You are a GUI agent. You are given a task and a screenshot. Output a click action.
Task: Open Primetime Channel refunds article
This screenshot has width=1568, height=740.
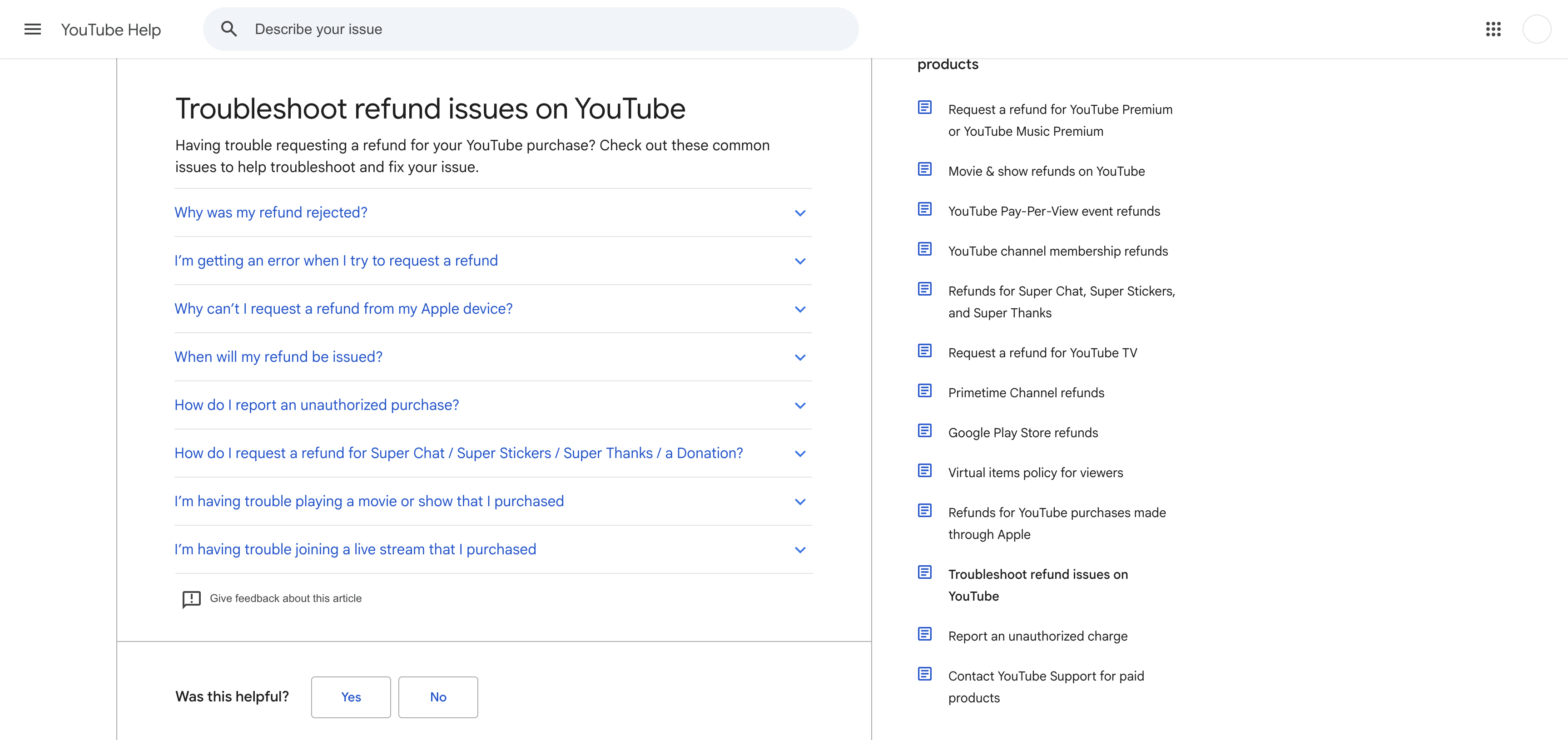(x=1026, y=393)
